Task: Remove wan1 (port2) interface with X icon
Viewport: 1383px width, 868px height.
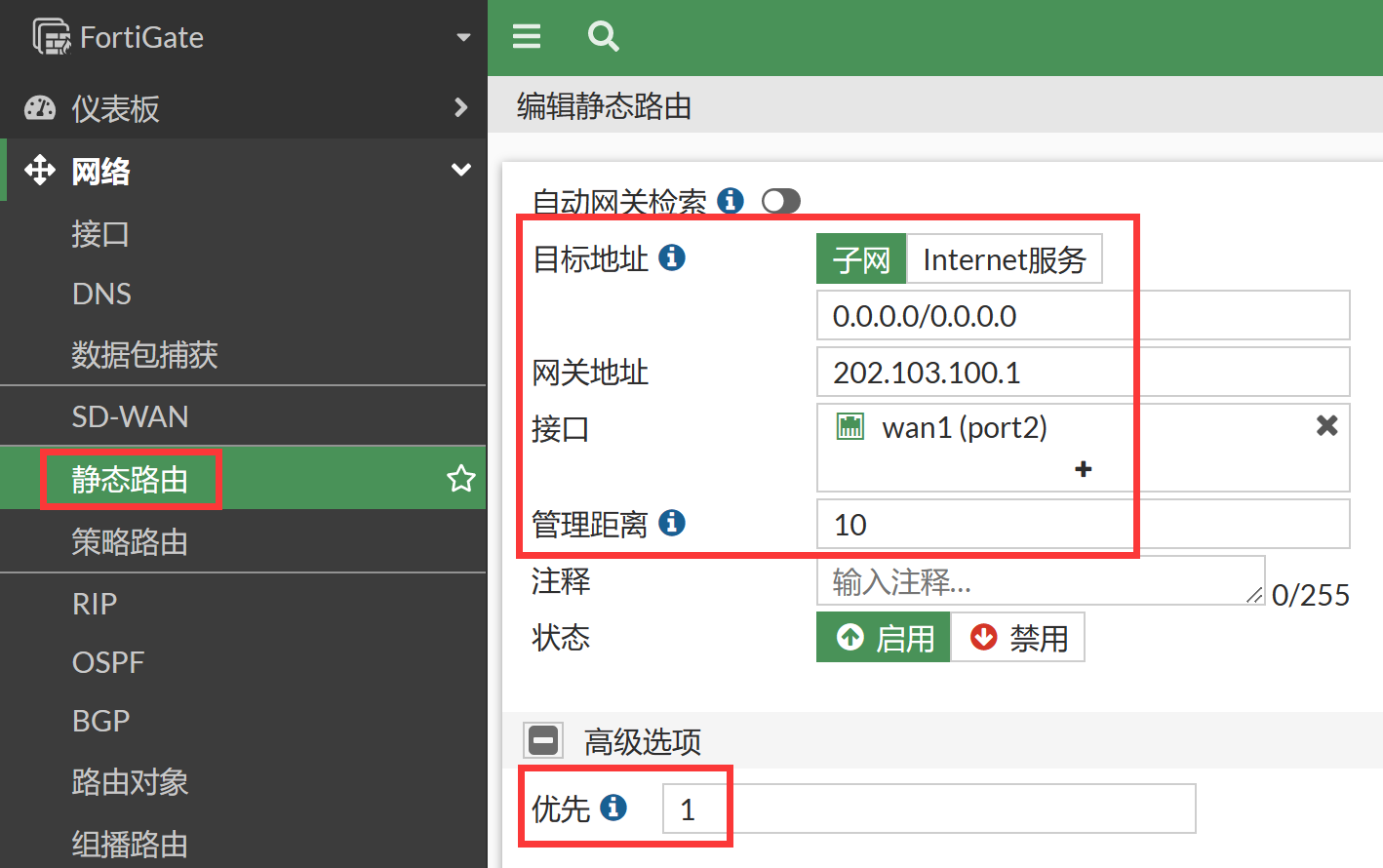Action: point(1326,425)
